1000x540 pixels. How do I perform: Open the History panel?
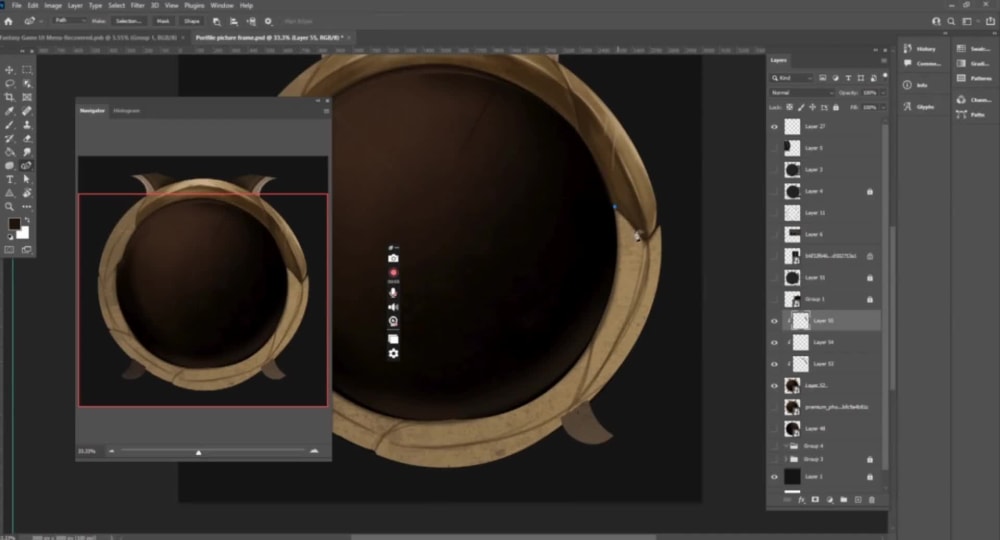click(921, 48)
